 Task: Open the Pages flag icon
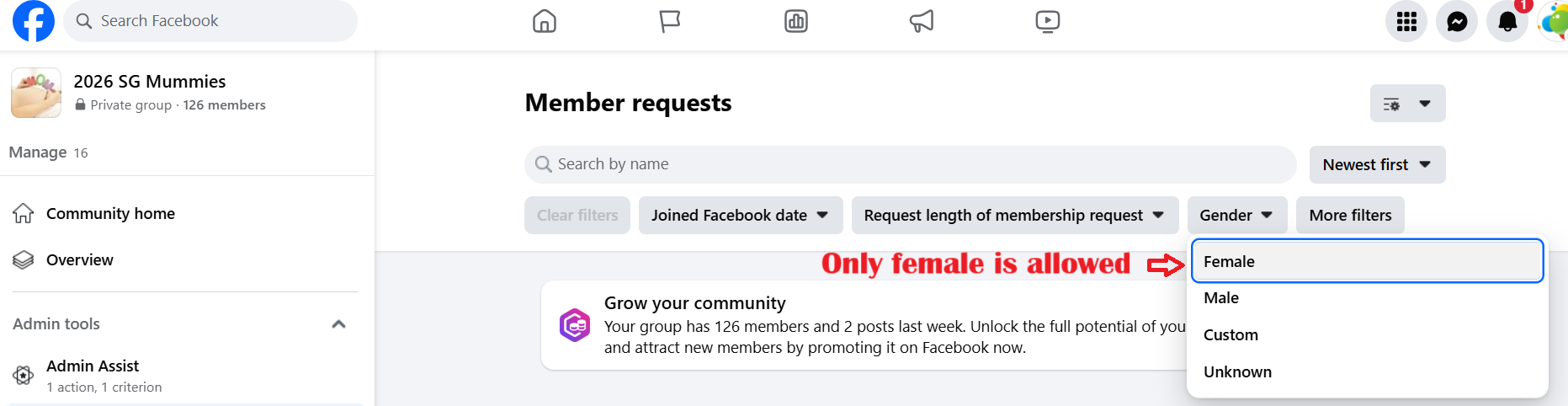coord(670,21)
